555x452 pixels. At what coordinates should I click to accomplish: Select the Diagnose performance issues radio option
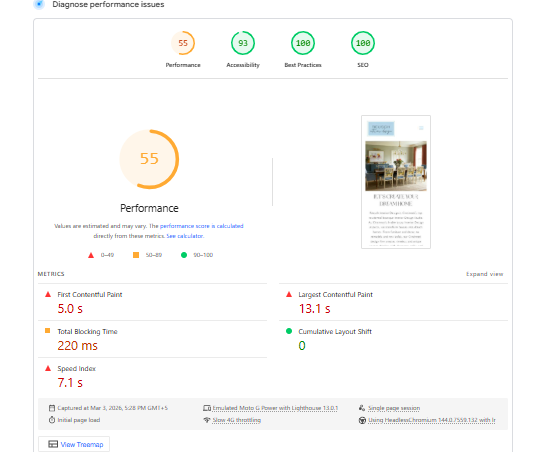pos(39,4)
